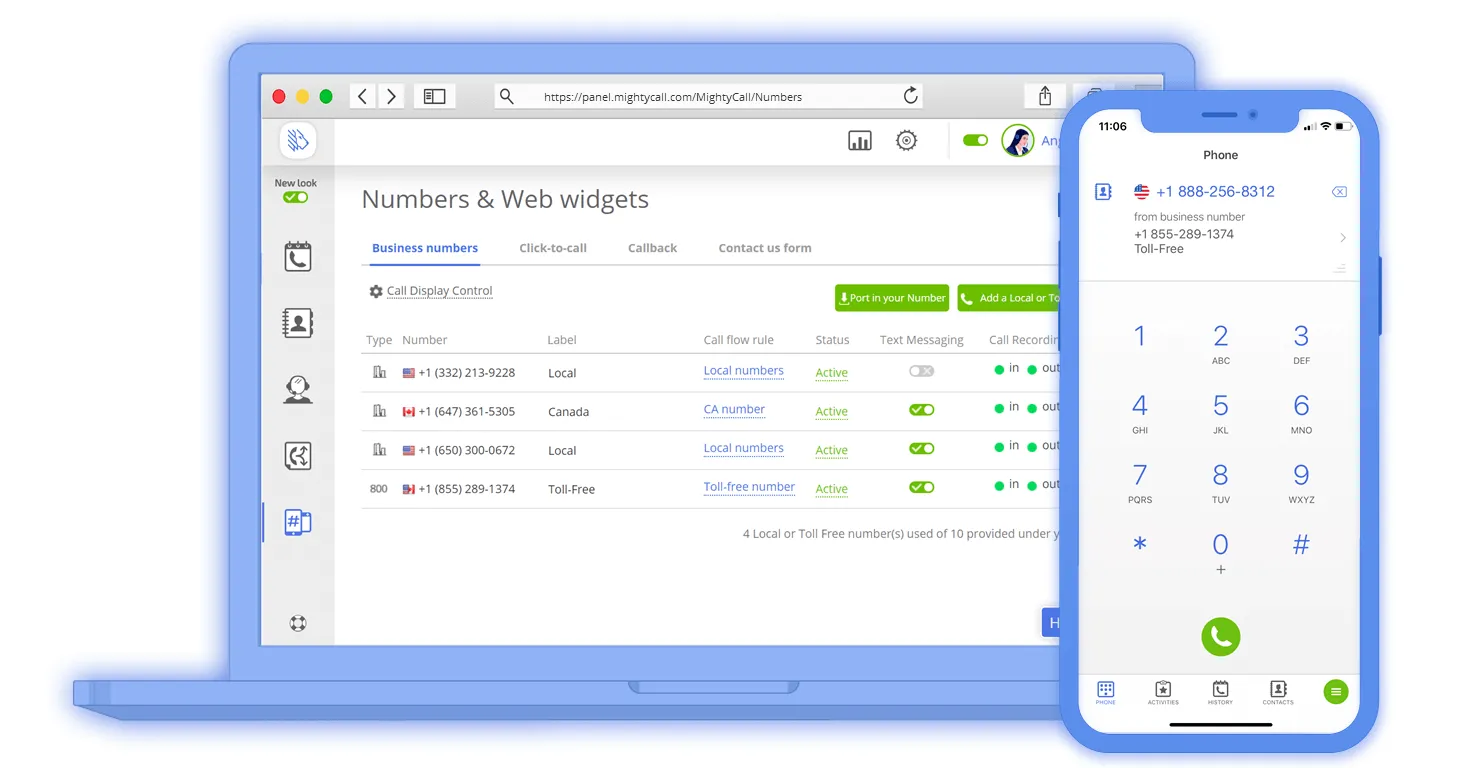Open Active status for (332) 213-9228
Image resolution: width=1467 pixels, height=768 pixels.
pyautogui.click(x=831, y=373)
